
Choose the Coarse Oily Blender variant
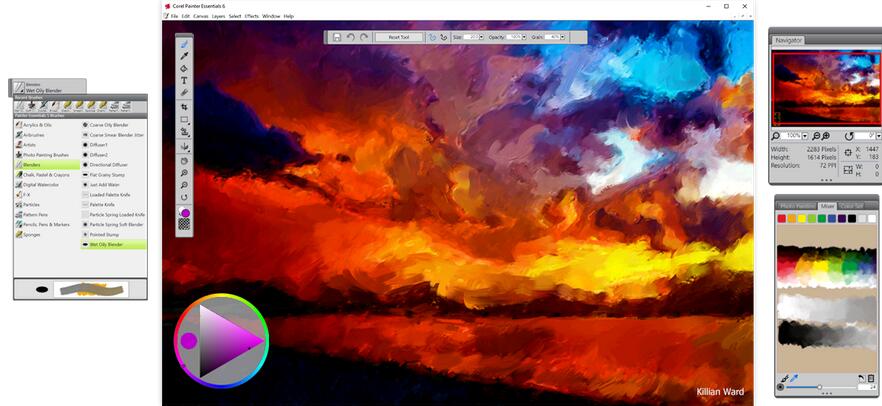click(114, 125)
